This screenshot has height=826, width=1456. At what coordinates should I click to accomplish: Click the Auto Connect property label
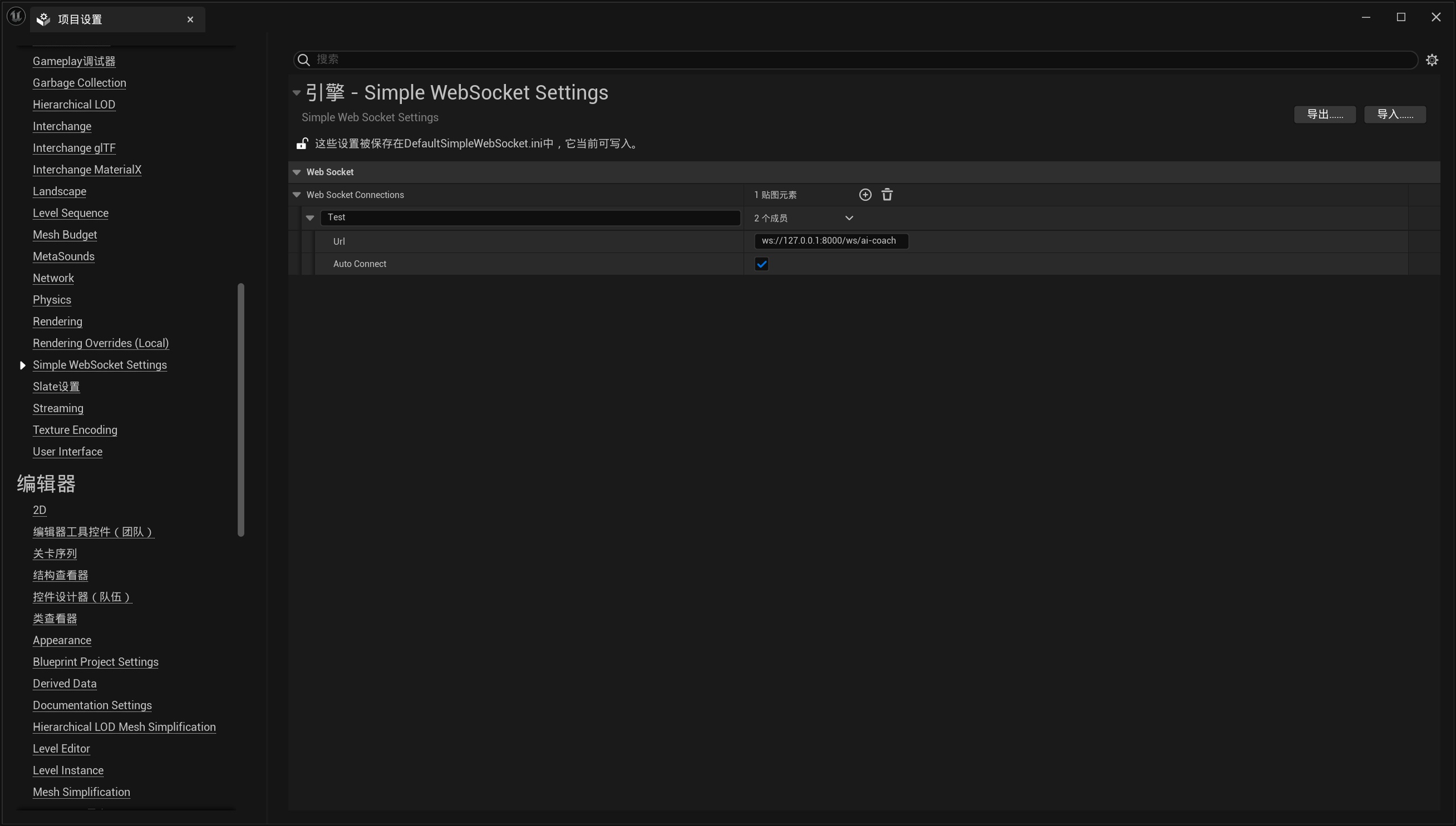359,264
